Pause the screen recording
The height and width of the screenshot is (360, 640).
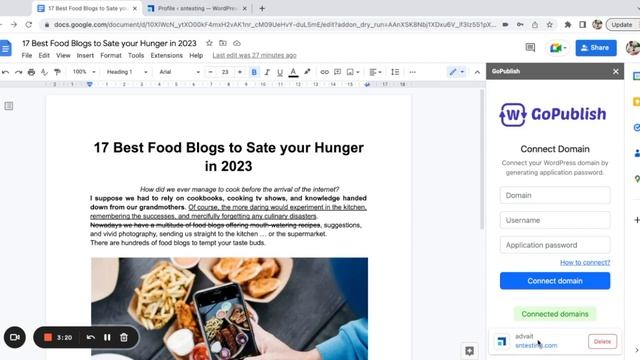[107, 338]
